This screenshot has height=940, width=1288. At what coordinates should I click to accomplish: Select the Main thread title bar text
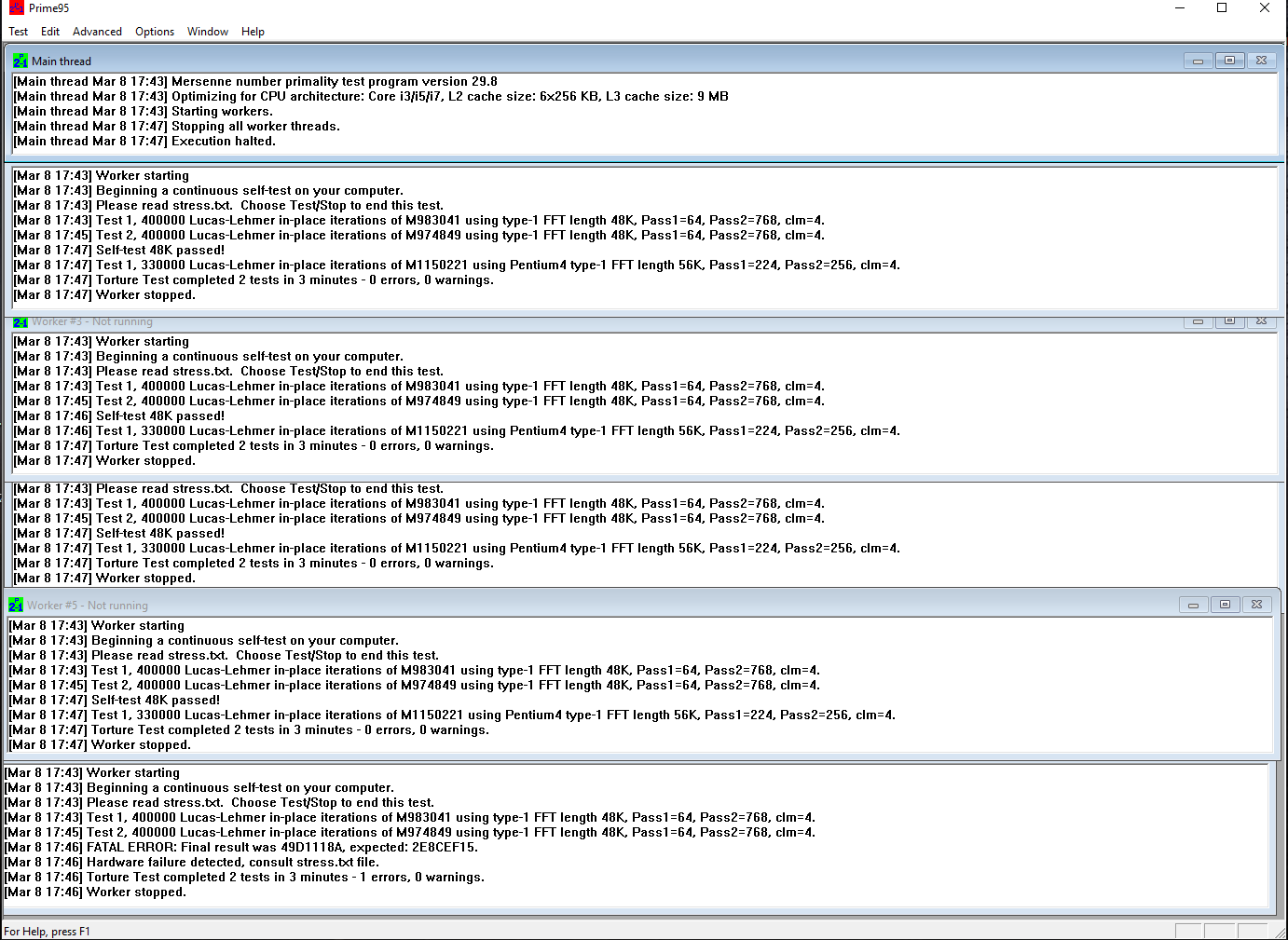coord(62,61)
